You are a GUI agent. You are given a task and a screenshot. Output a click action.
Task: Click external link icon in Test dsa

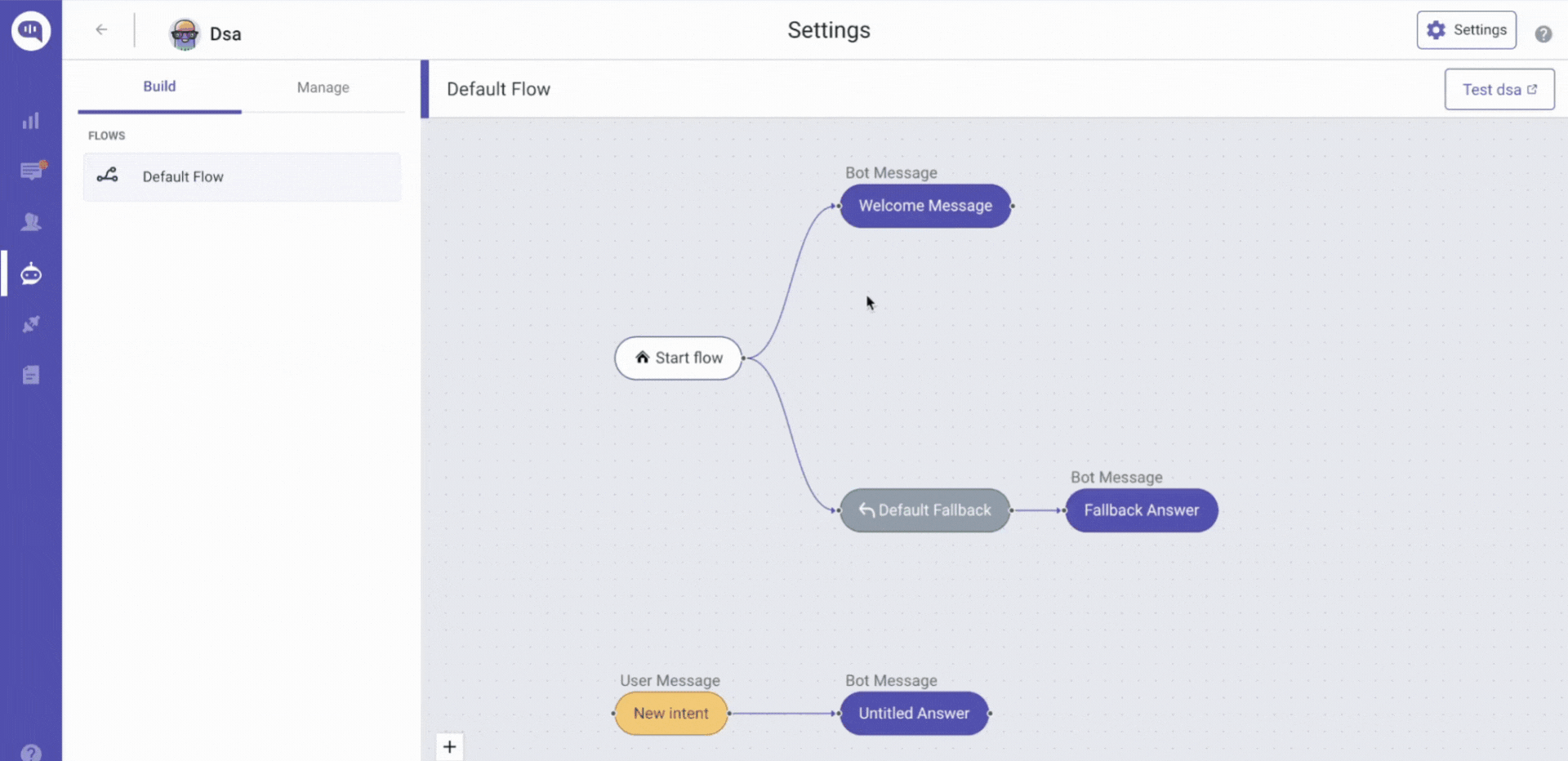(x=1532, y=89)
